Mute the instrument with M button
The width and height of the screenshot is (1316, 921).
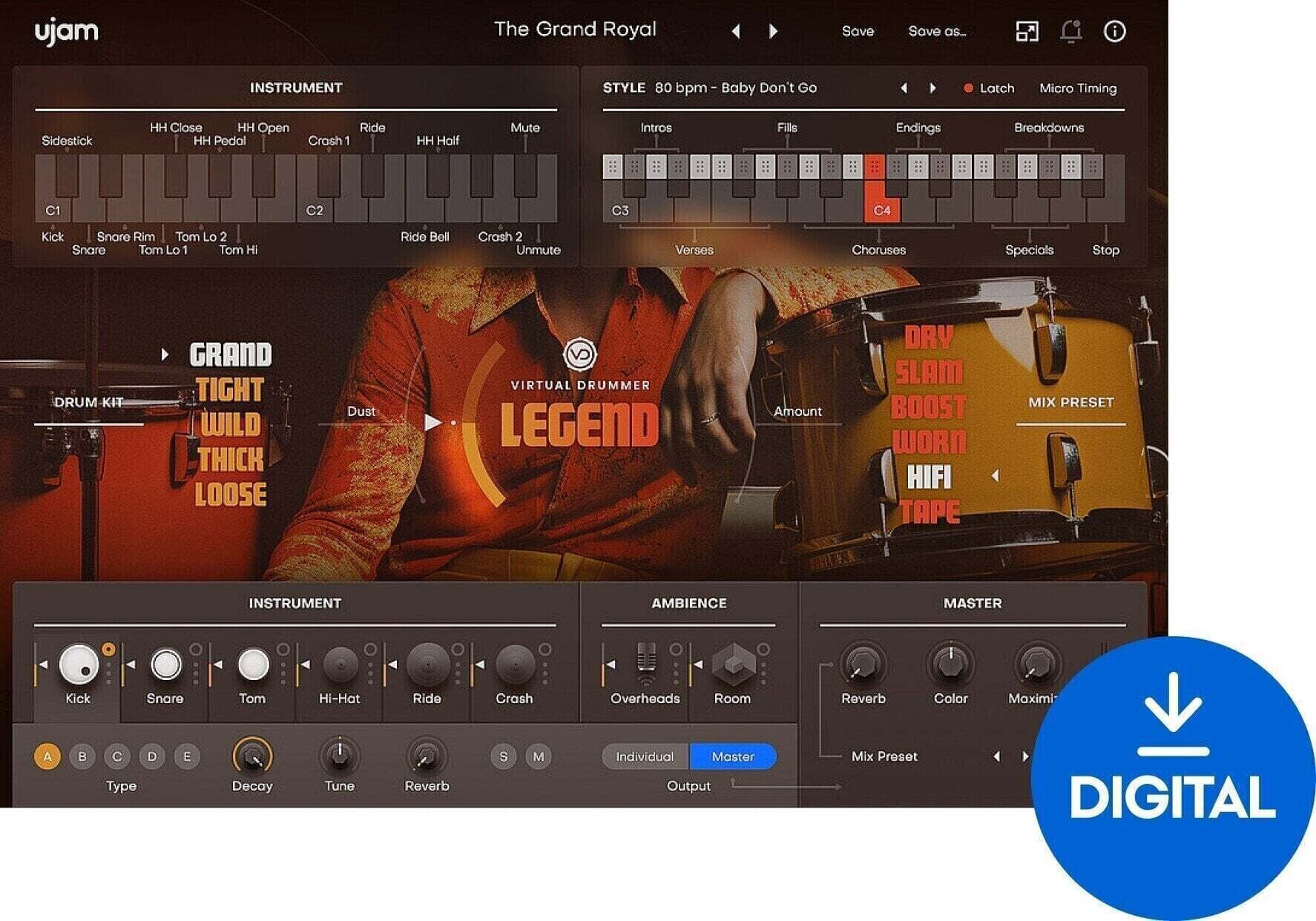pos(539,756)
